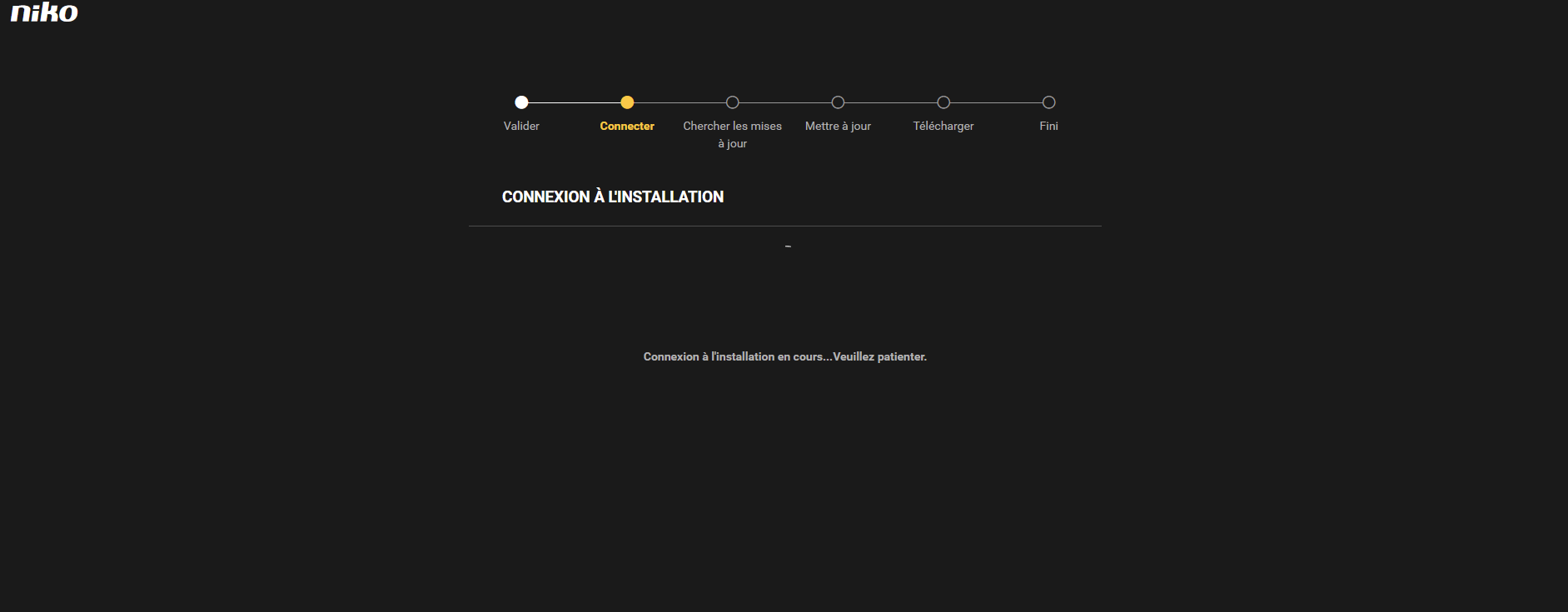Image resolution: width=1568 pixels, height=612 pixels.
Task: Open the Chercher les mises à jour label
Action: click(x=733, y=134)
